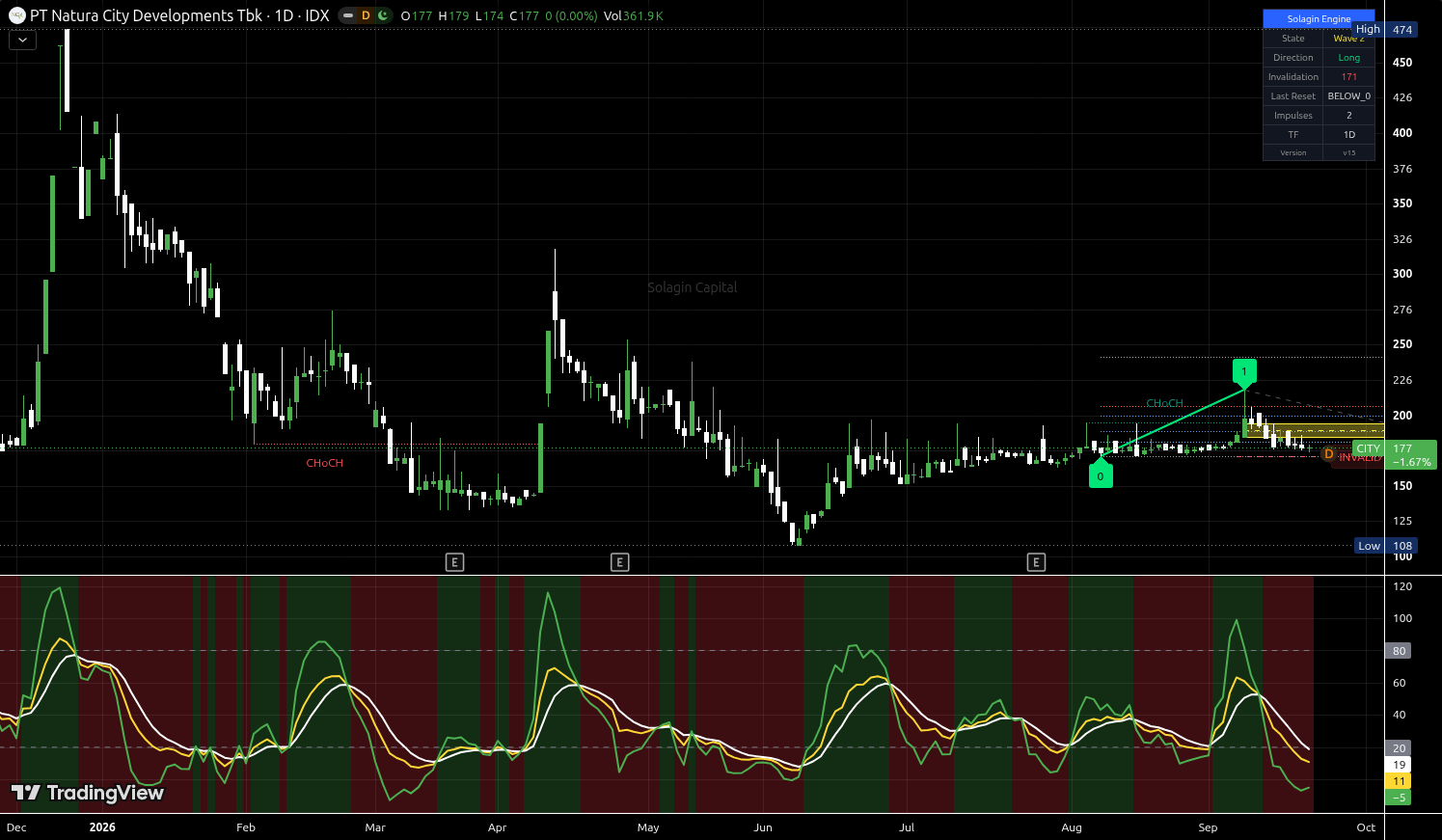This screenshot has height=840, width=1442.
Task: Click the High 474 price label
Action: pyautogui.click(x=1385, y=30)
